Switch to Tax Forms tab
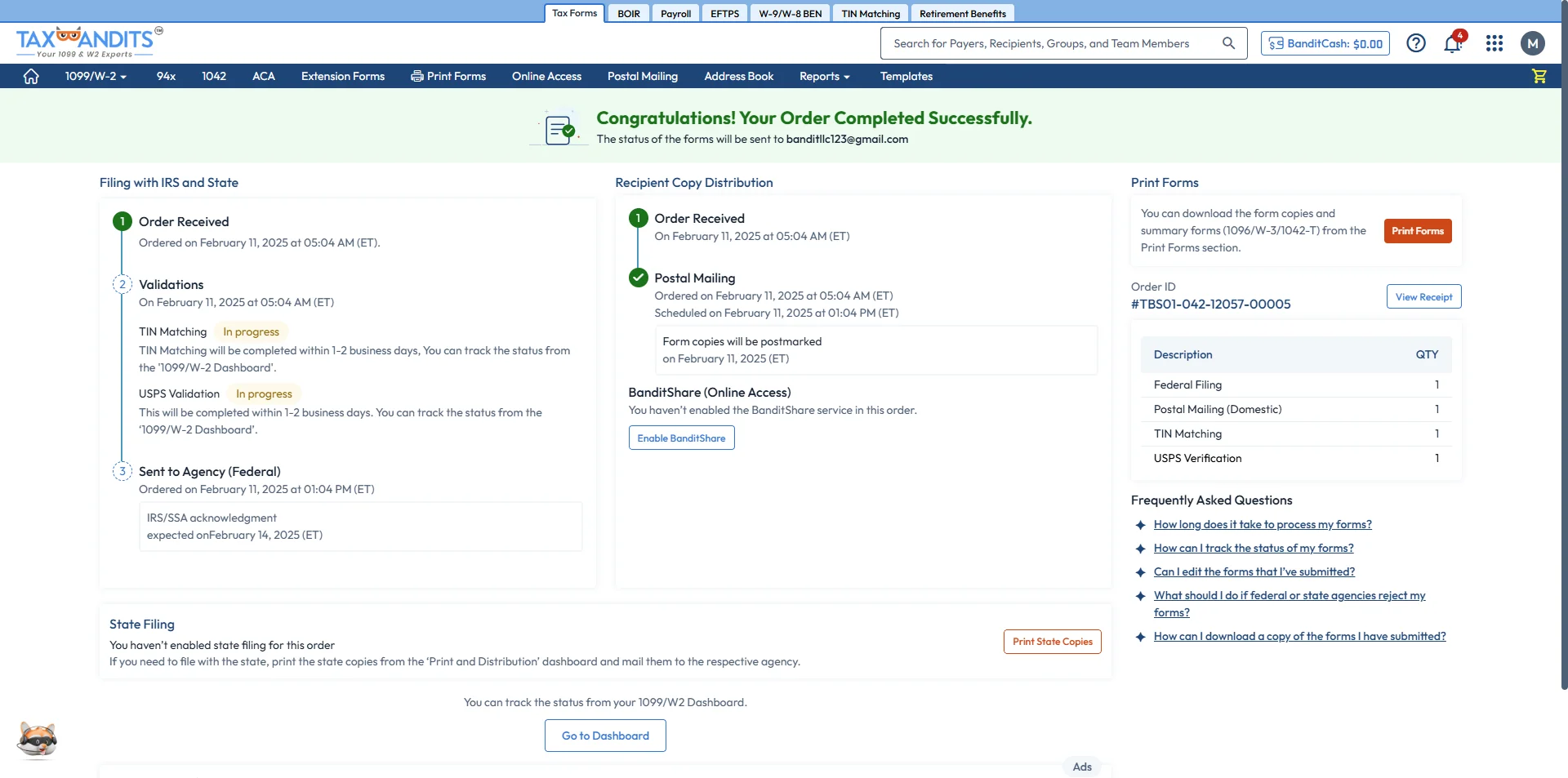This screenshot has width=1568, height=778. point(574,13)
